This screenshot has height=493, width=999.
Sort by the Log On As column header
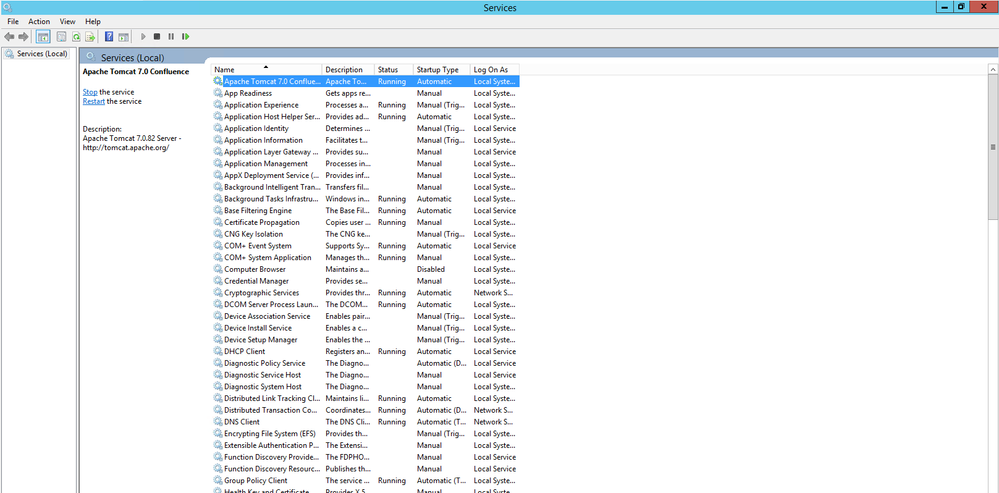(x=495, y=69)
